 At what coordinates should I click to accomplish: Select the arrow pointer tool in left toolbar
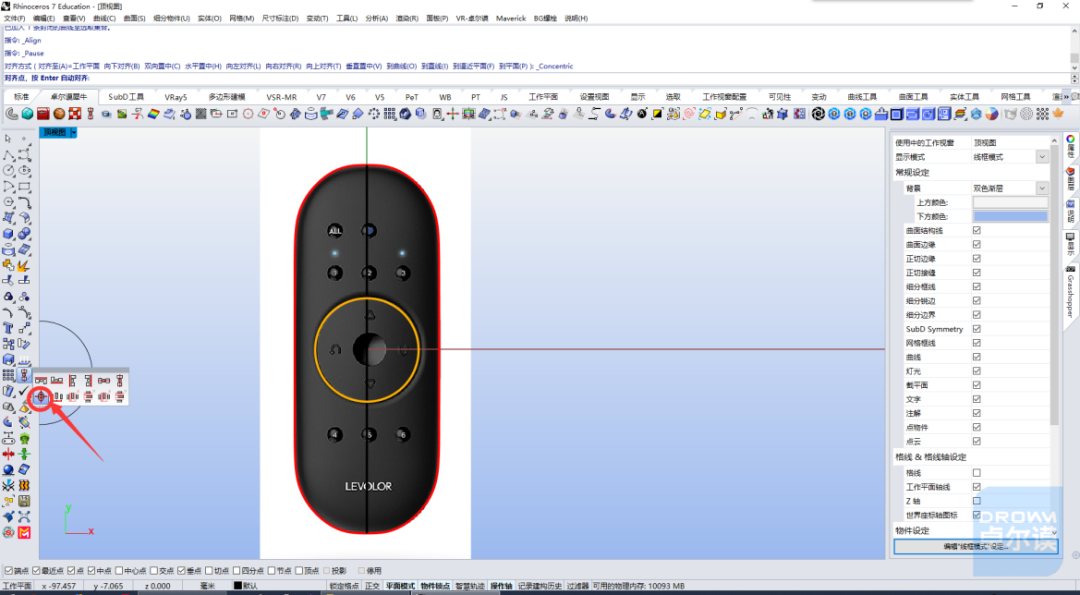coord(8,138)
